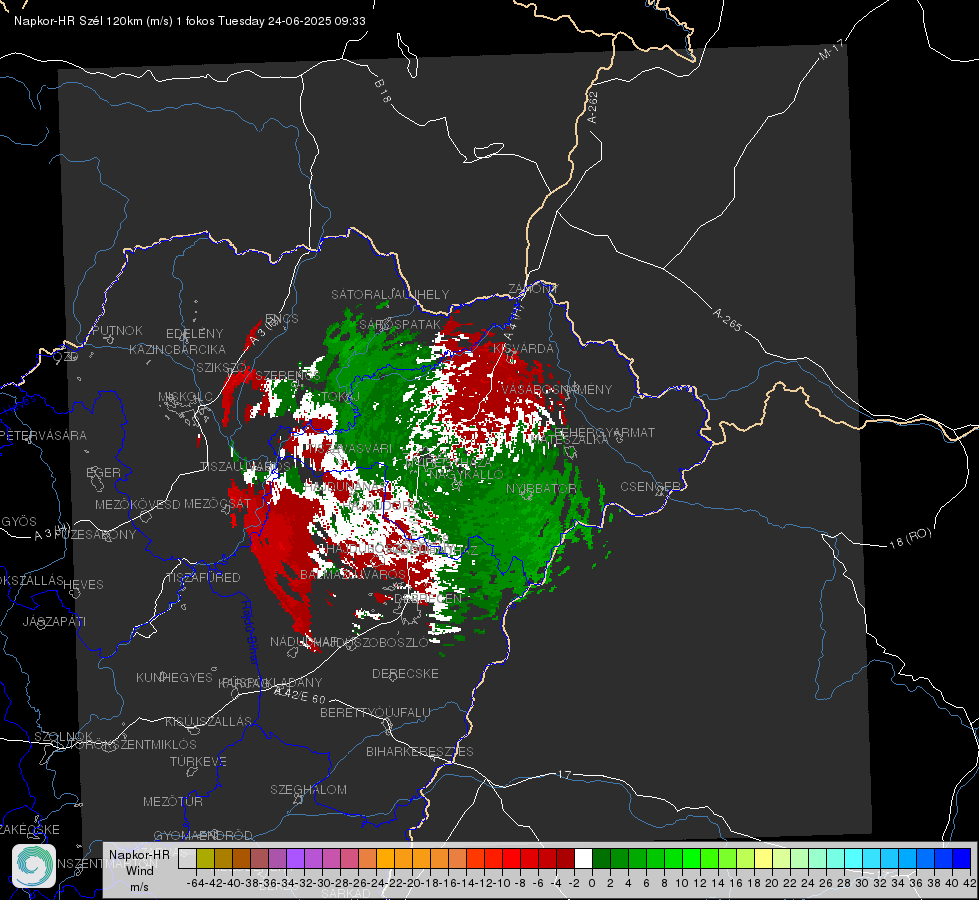The image size is (979, 900).
Task: Click the swirl logo icon beside the legend
Action: click(x=34, y=866)
